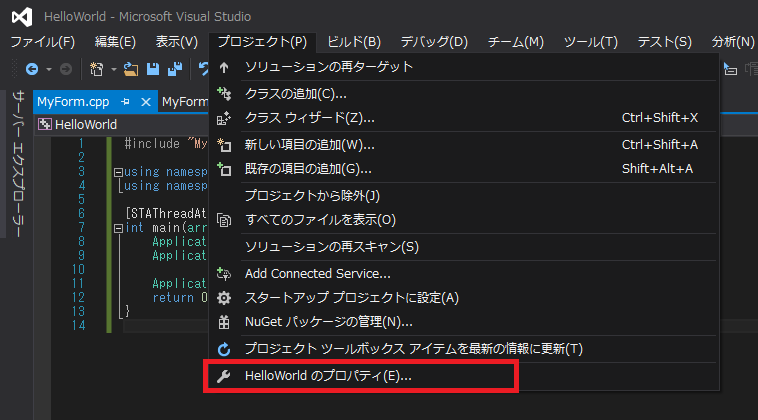Click the refresh toolbox items icon
Viewport: 758px width, 420px height.
click(x=224, y=349)
